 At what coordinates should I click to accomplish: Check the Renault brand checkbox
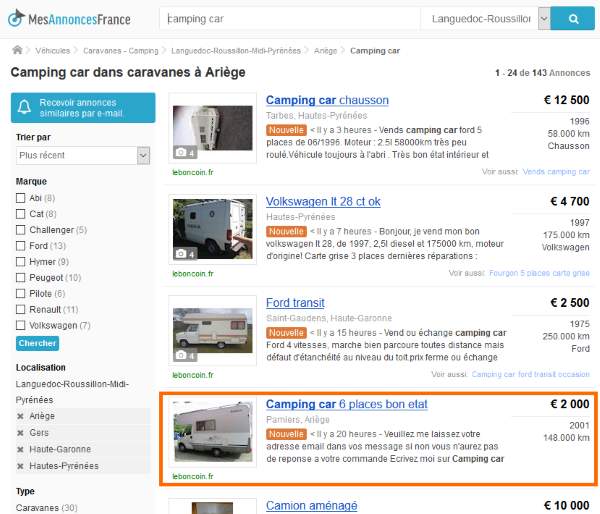pyautogui.click(x=20, y=309)
